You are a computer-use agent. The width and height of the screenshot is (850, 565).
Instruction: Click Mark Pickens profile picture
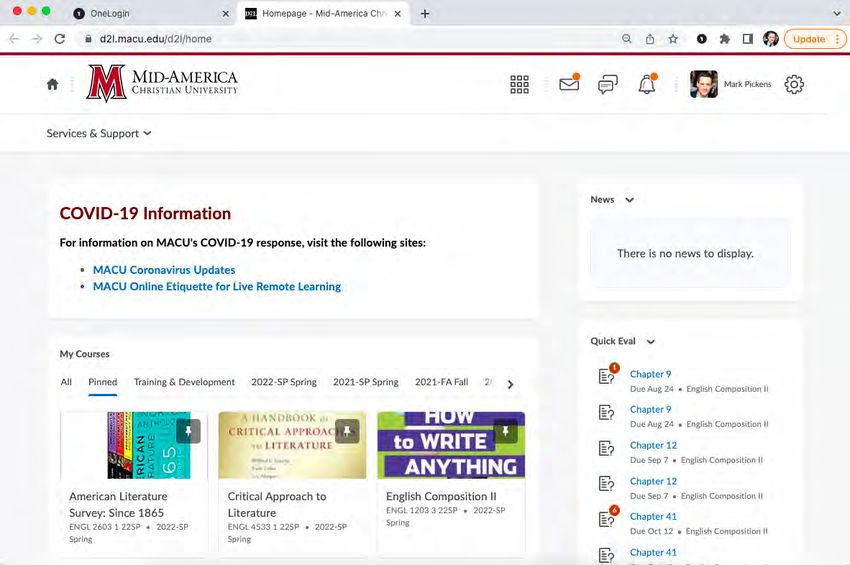coord(704,84)
